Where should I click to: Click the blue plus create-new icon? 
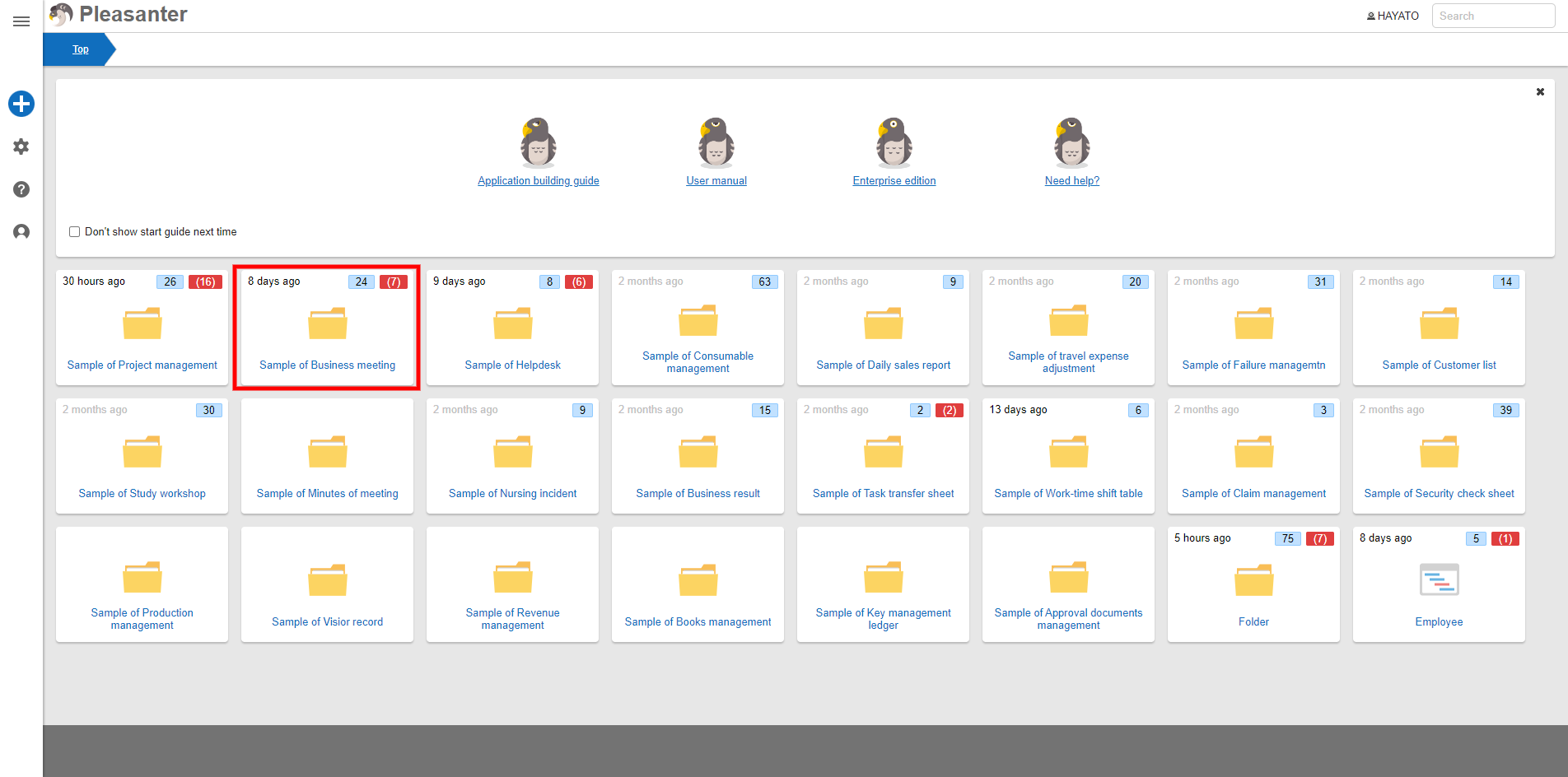pyautogui.click(x=21, y=104)
